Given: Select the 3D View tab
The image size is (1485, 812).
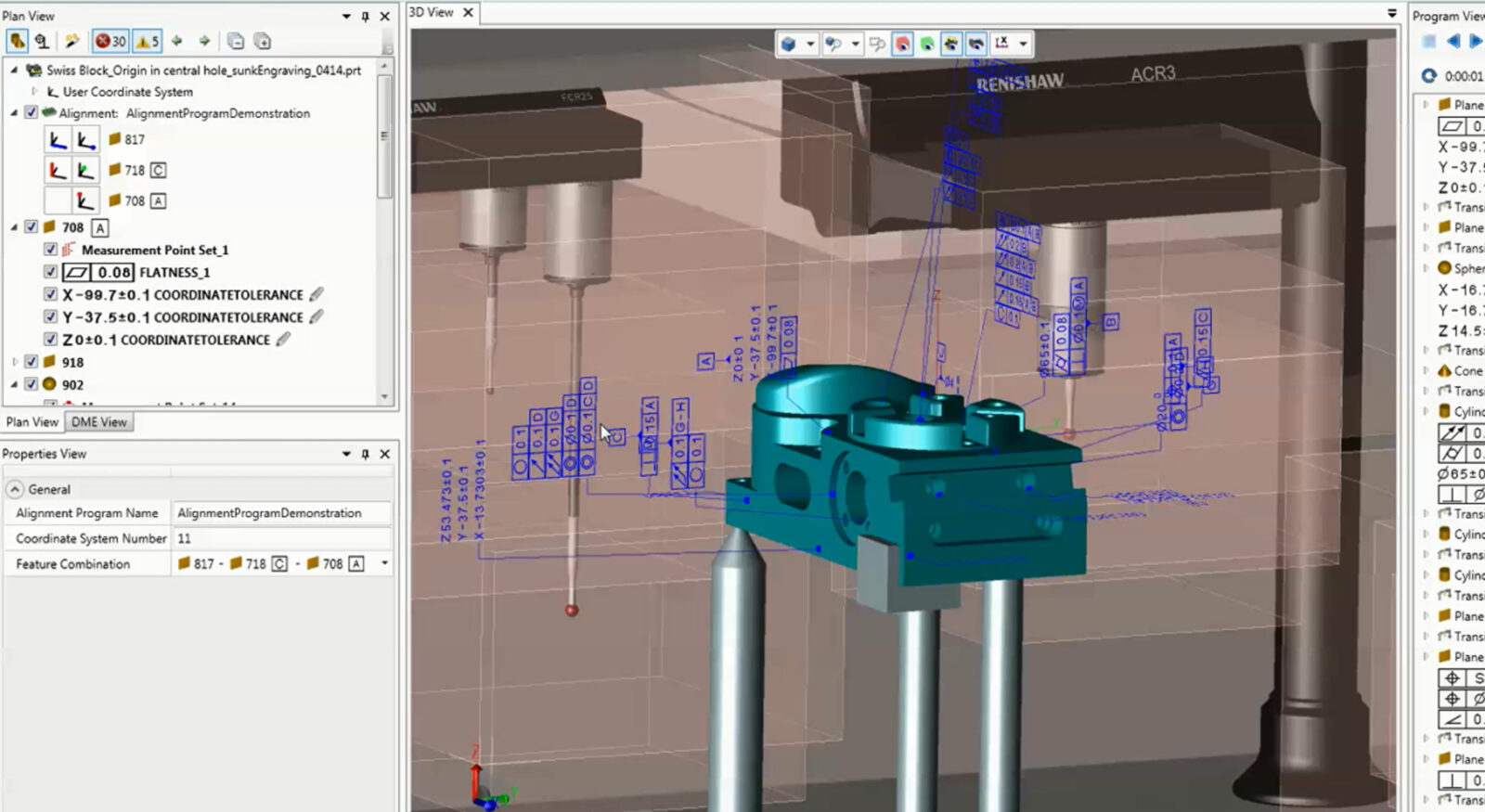Looking at the screenshot, I should (x=432, y=12).
